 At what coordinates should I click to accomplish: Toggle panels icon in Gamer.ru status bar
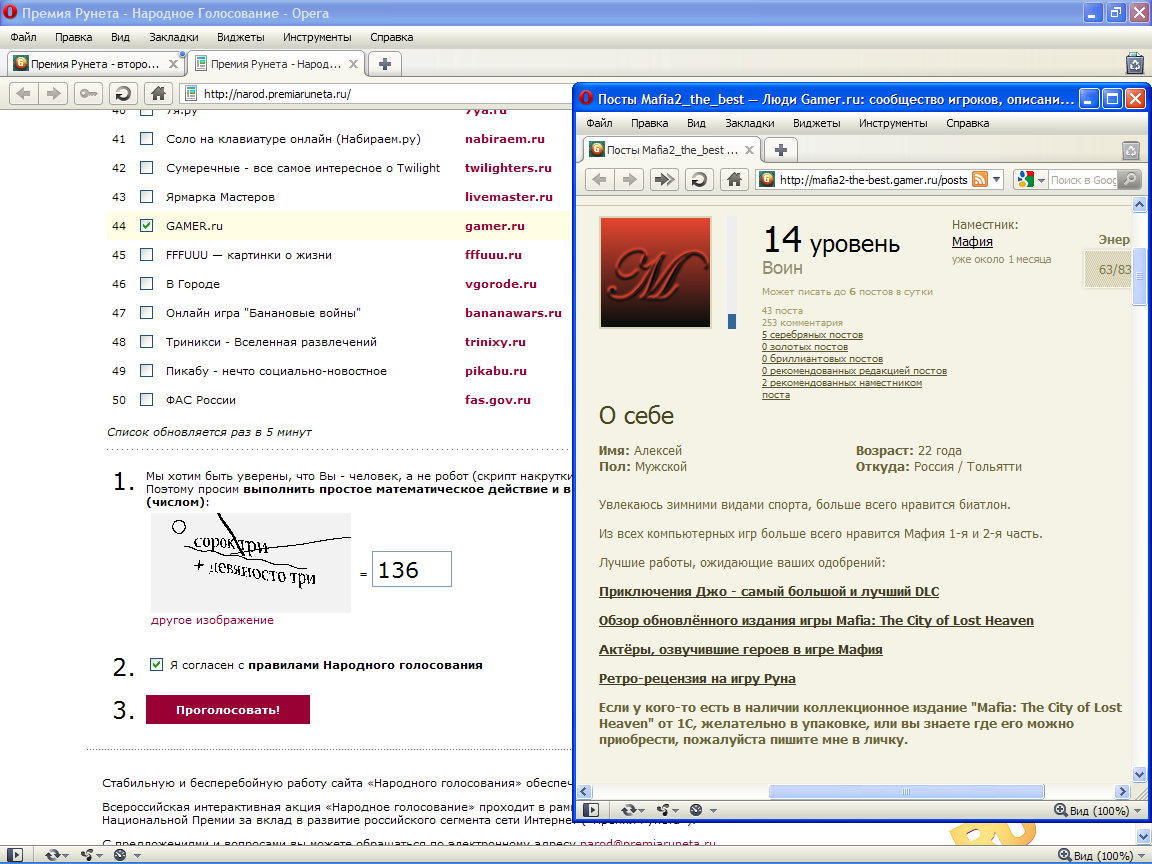point(591,810)
